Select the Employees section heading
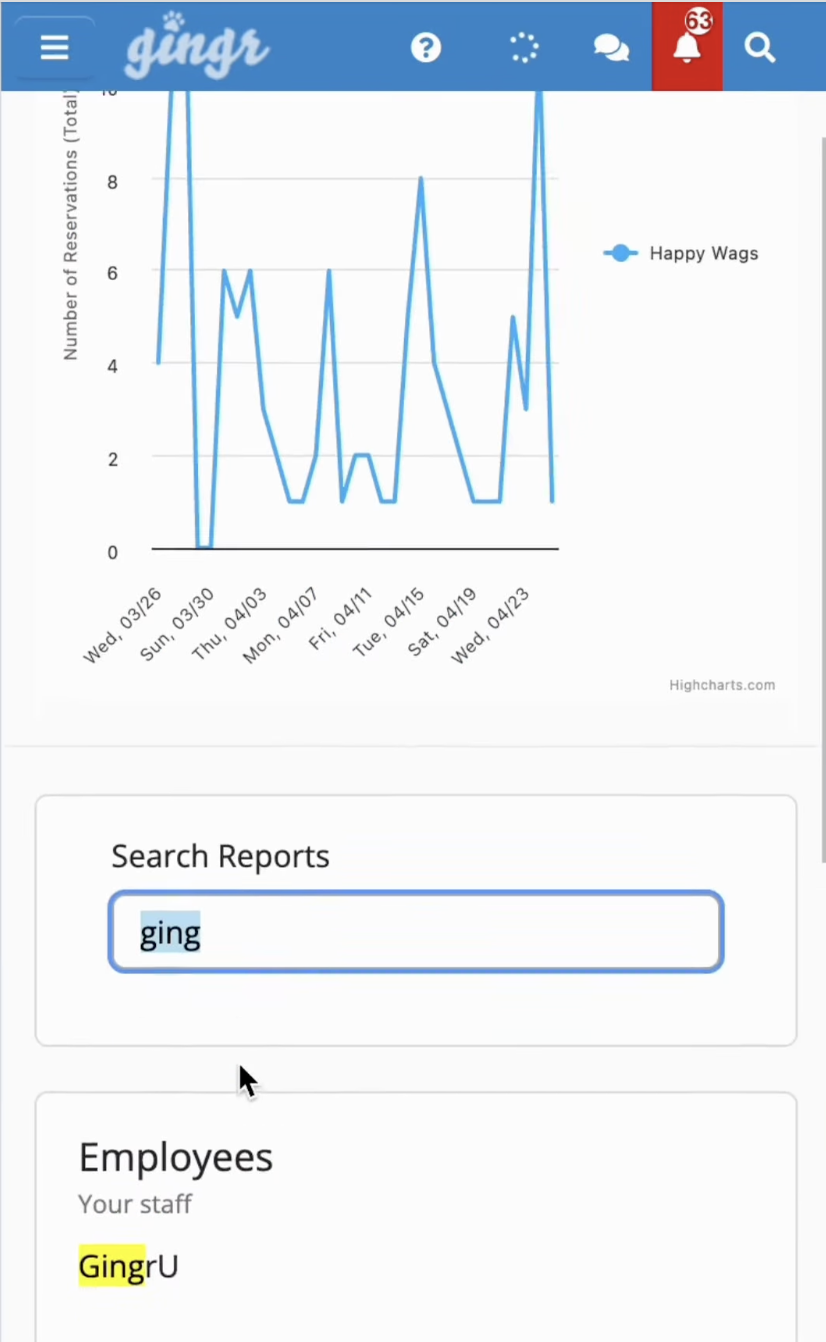826x1342 pixels. [x=176, y=1157]
